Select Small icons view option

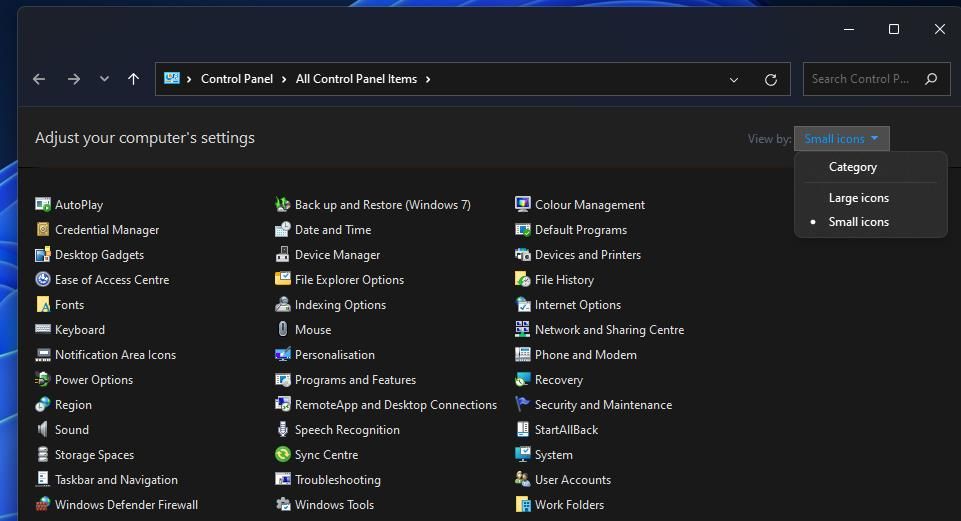[858, 222]
